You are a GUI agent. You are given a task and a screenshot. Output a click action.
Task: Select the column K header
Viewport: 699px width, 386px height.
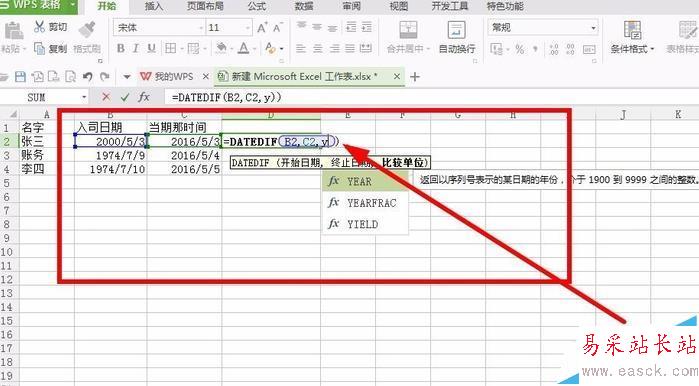[678, 115]
